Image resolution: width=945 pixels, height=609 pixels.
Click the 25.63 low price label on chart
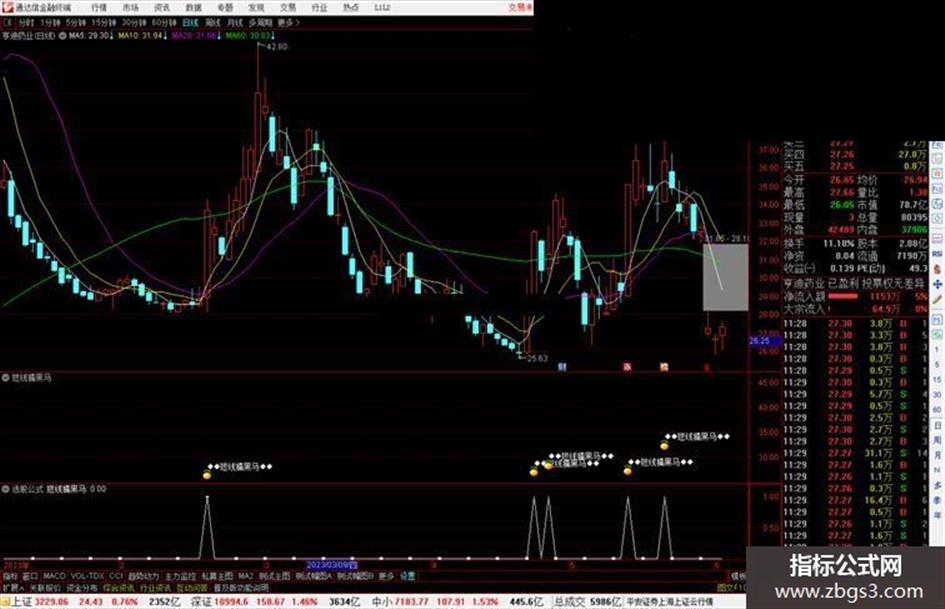click(x=538, y=358)
